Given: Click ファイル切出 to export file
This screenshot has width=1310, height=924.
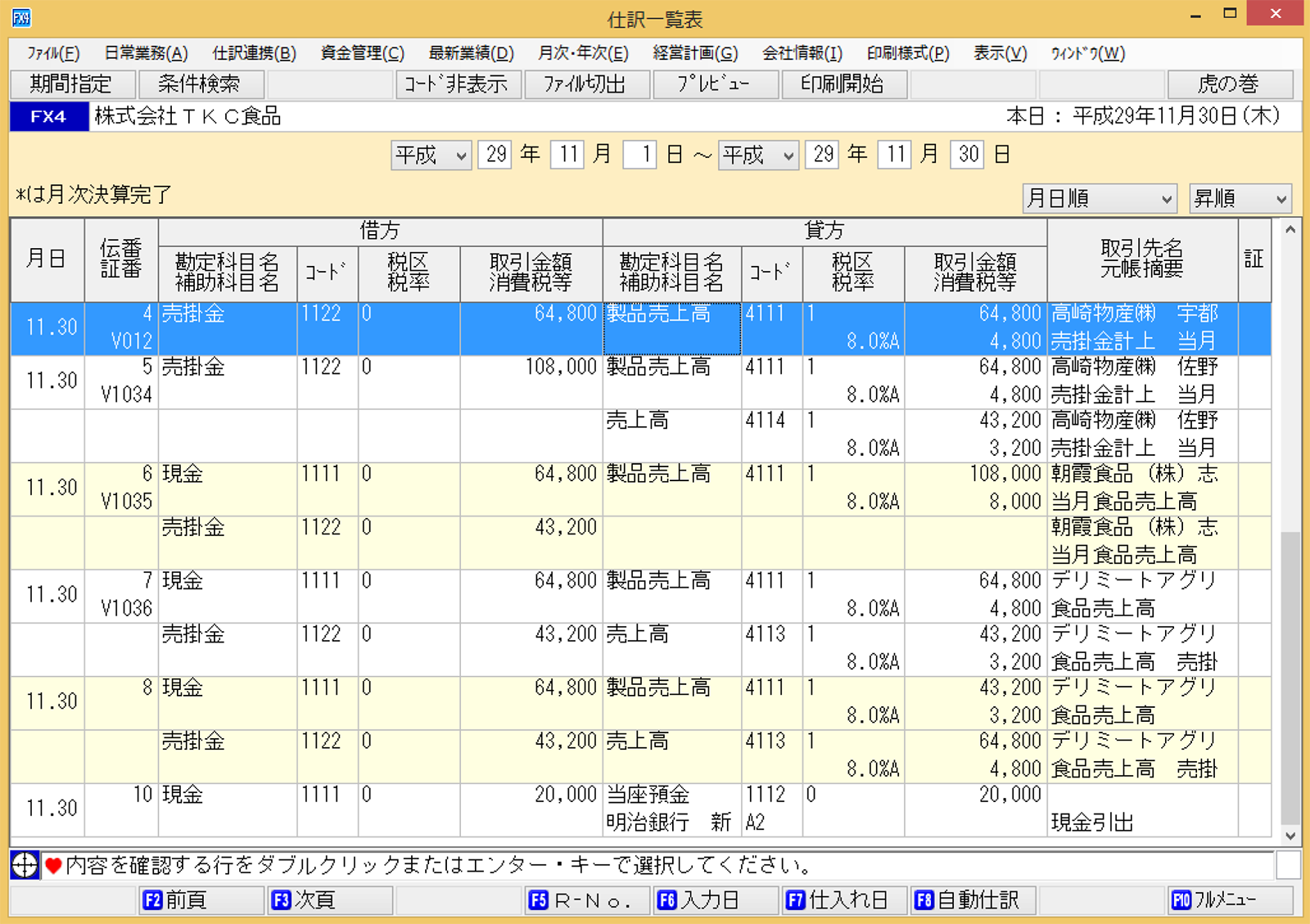Looking at the screenshot, I should 588,84.
